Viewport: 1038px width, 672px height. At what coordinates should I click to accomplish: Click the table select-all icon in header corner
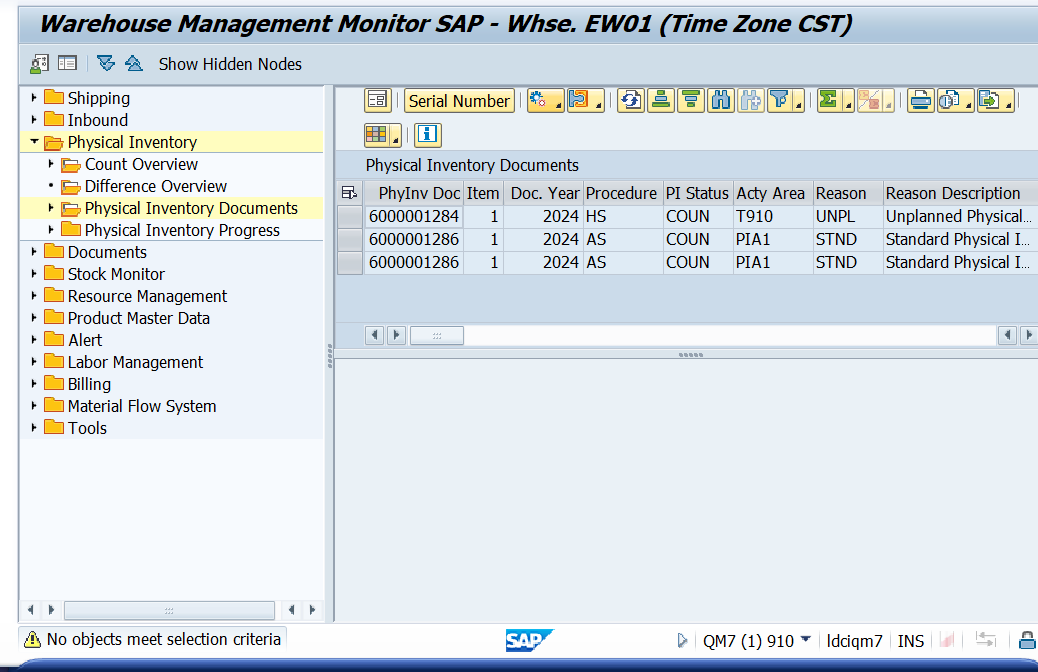[x=349, y=193]
